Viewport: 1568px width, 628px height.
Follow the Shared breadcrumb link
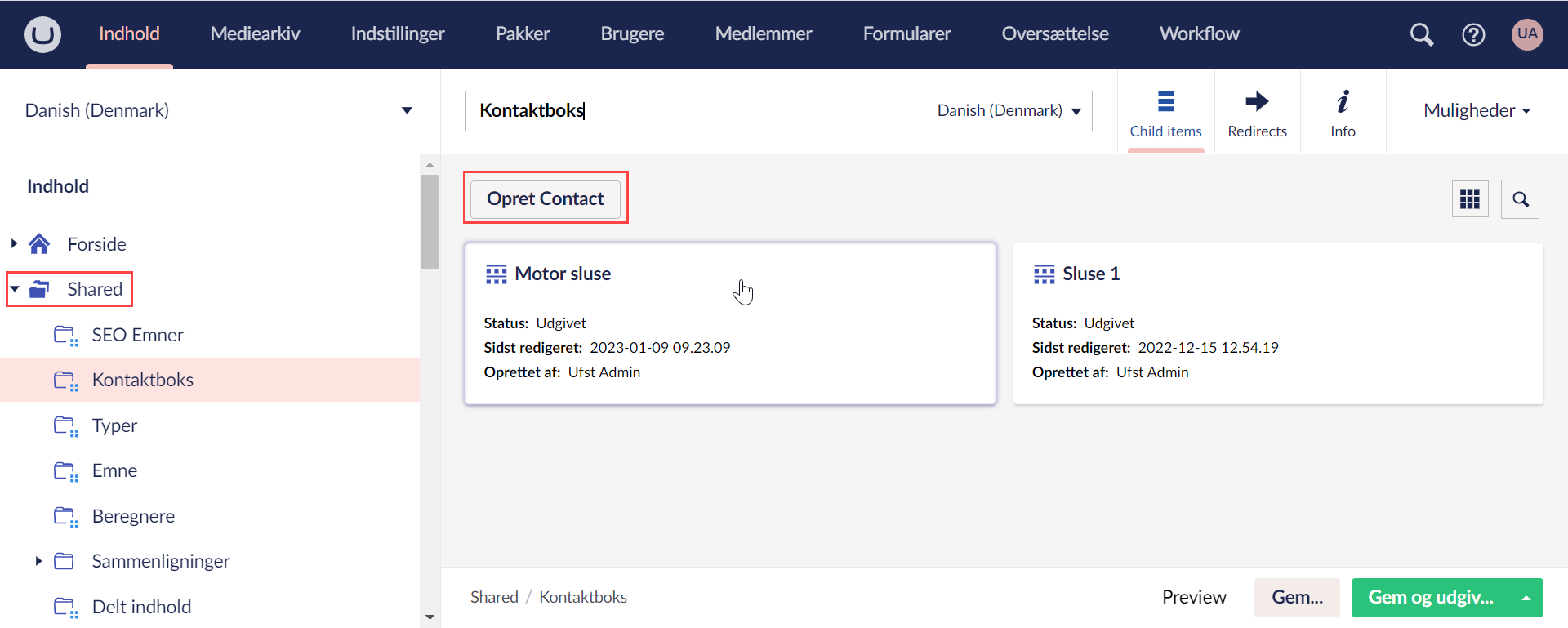pyautogui.click(x=494, y=597)
